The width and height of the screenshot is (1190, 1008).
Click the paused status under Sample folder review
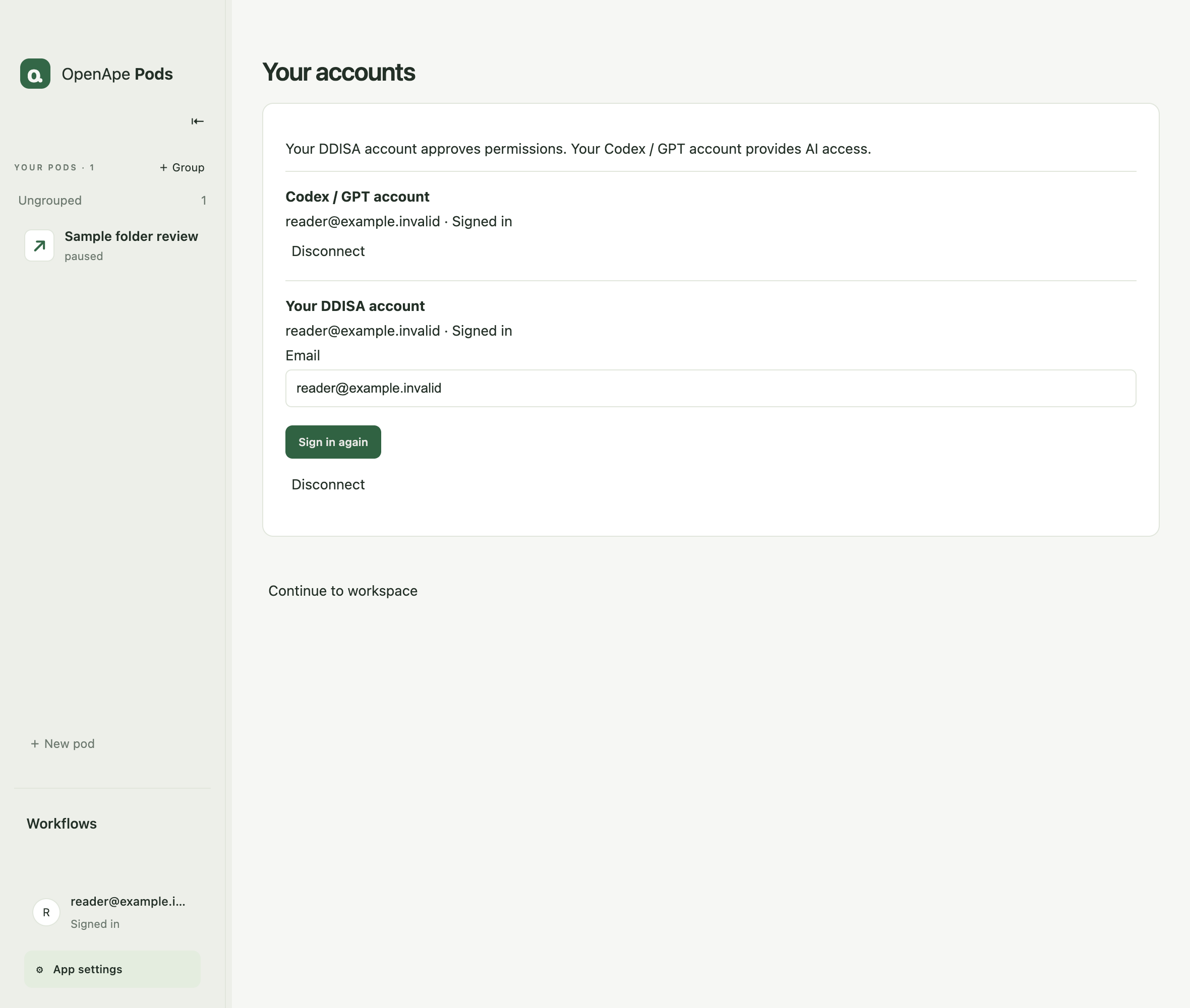(84, 257)
